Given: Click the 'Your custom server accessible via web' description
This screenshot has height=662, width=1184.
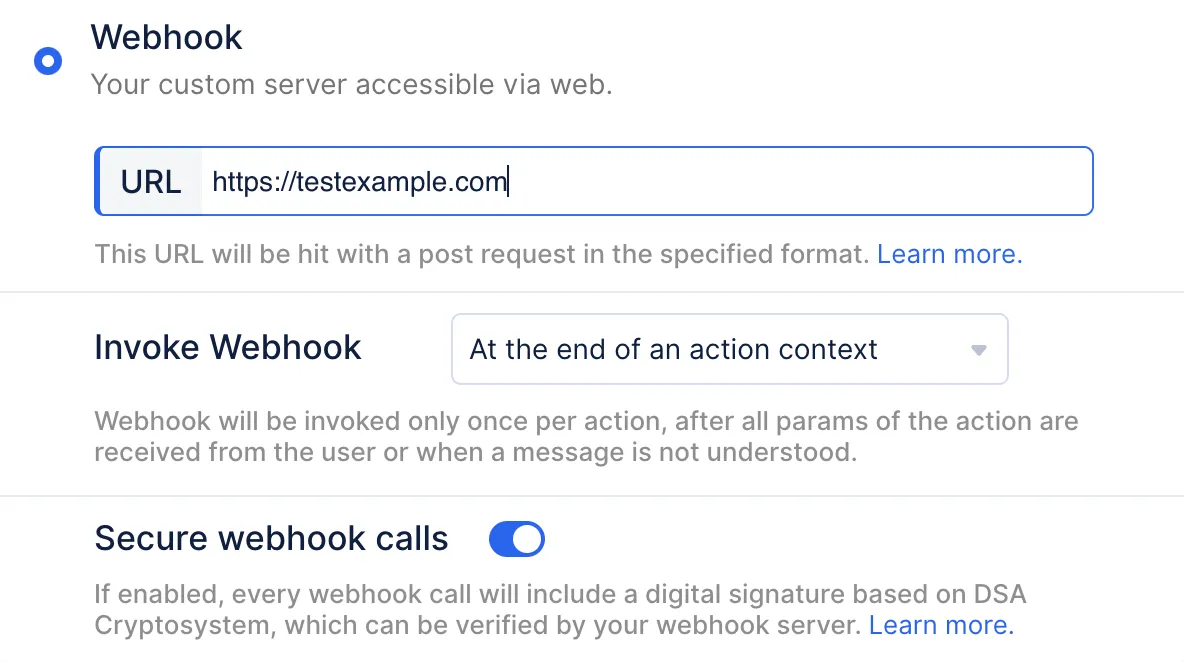Looking at the screenshot, I should [x=351, y=85].
